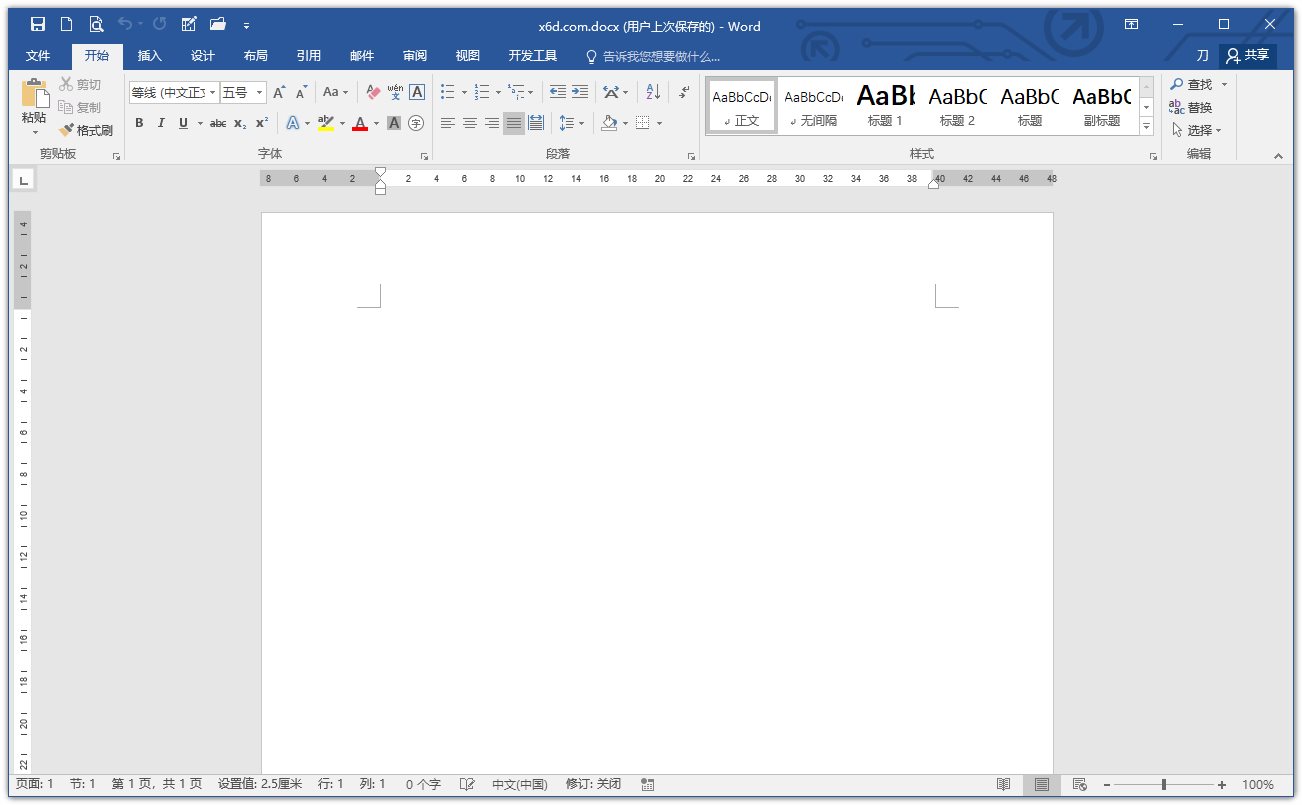Viewport: 1302px width, 805px height.
Task: Click the increase indent icon
Action: [x=580, y=92]
